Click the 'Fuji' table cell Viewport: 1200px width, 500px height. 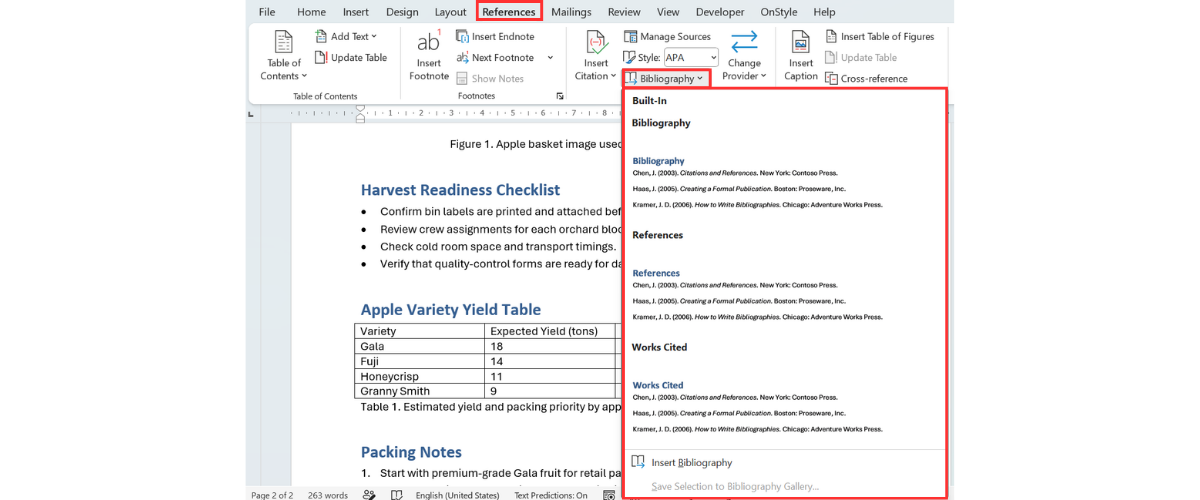coord(420,361)
